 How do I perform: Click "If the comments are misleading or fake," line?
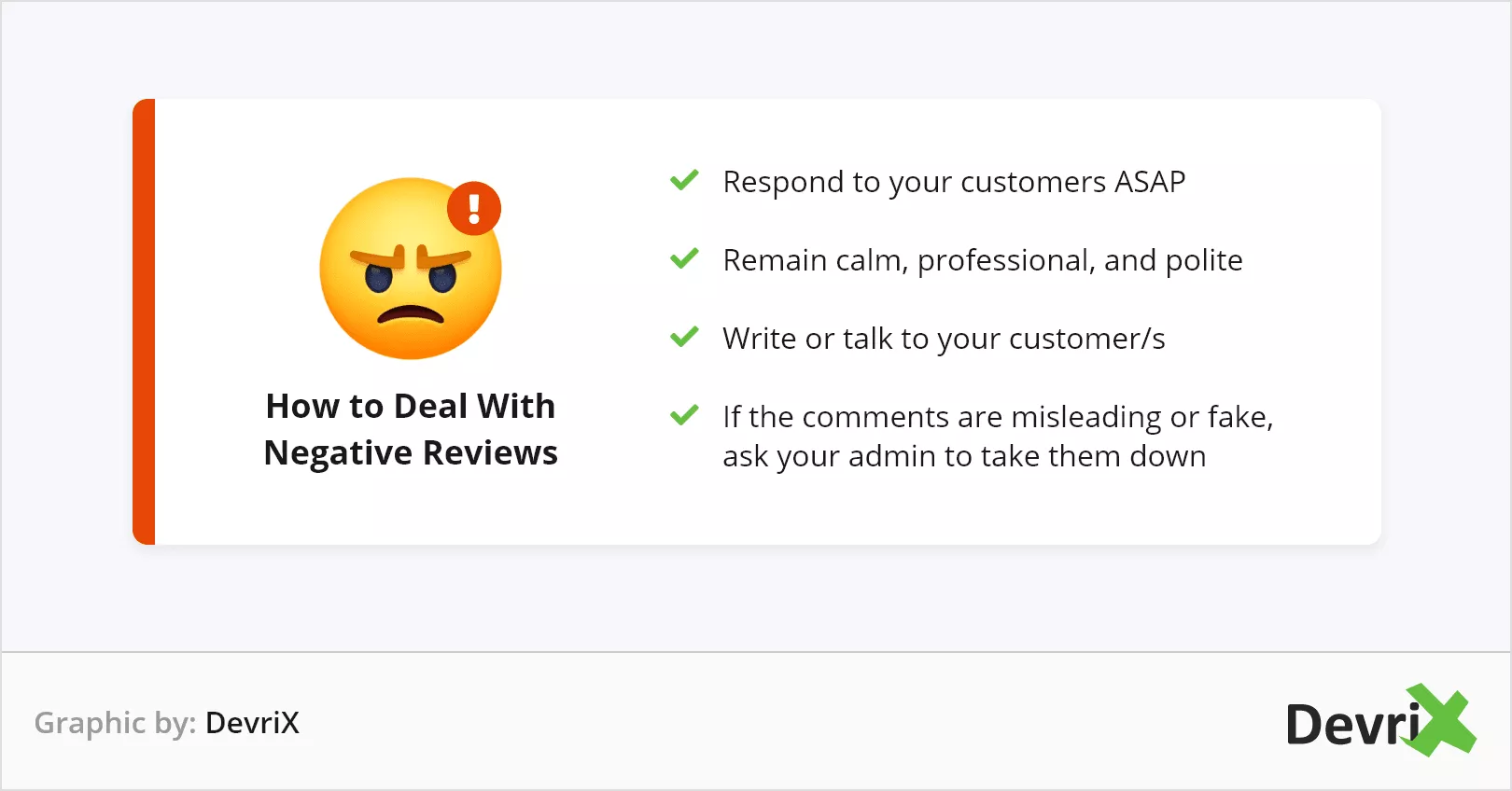click(998, 417)
